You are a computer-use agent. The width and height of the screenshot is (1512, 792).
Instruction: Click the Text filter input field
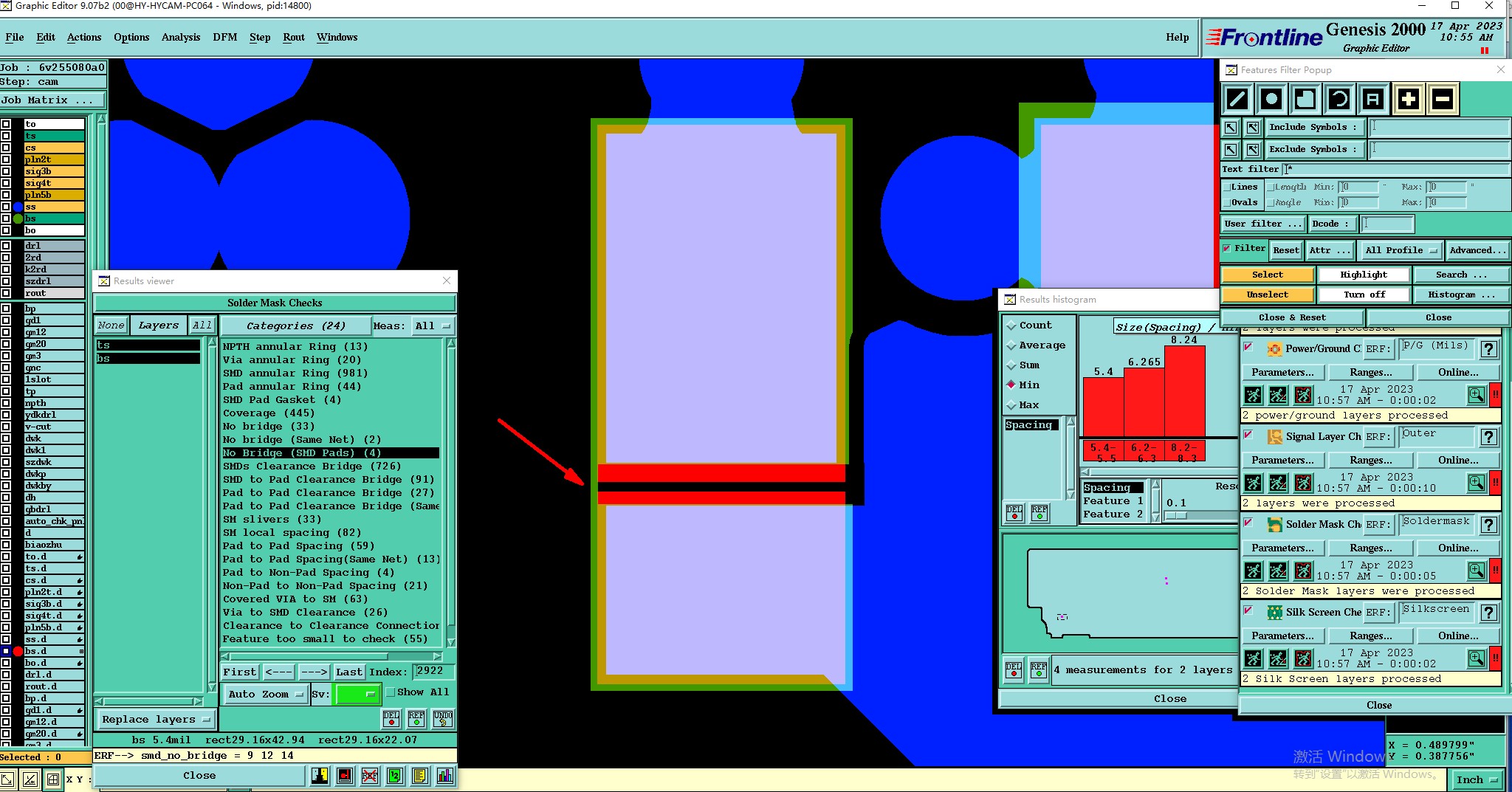tap(1397, 169)
